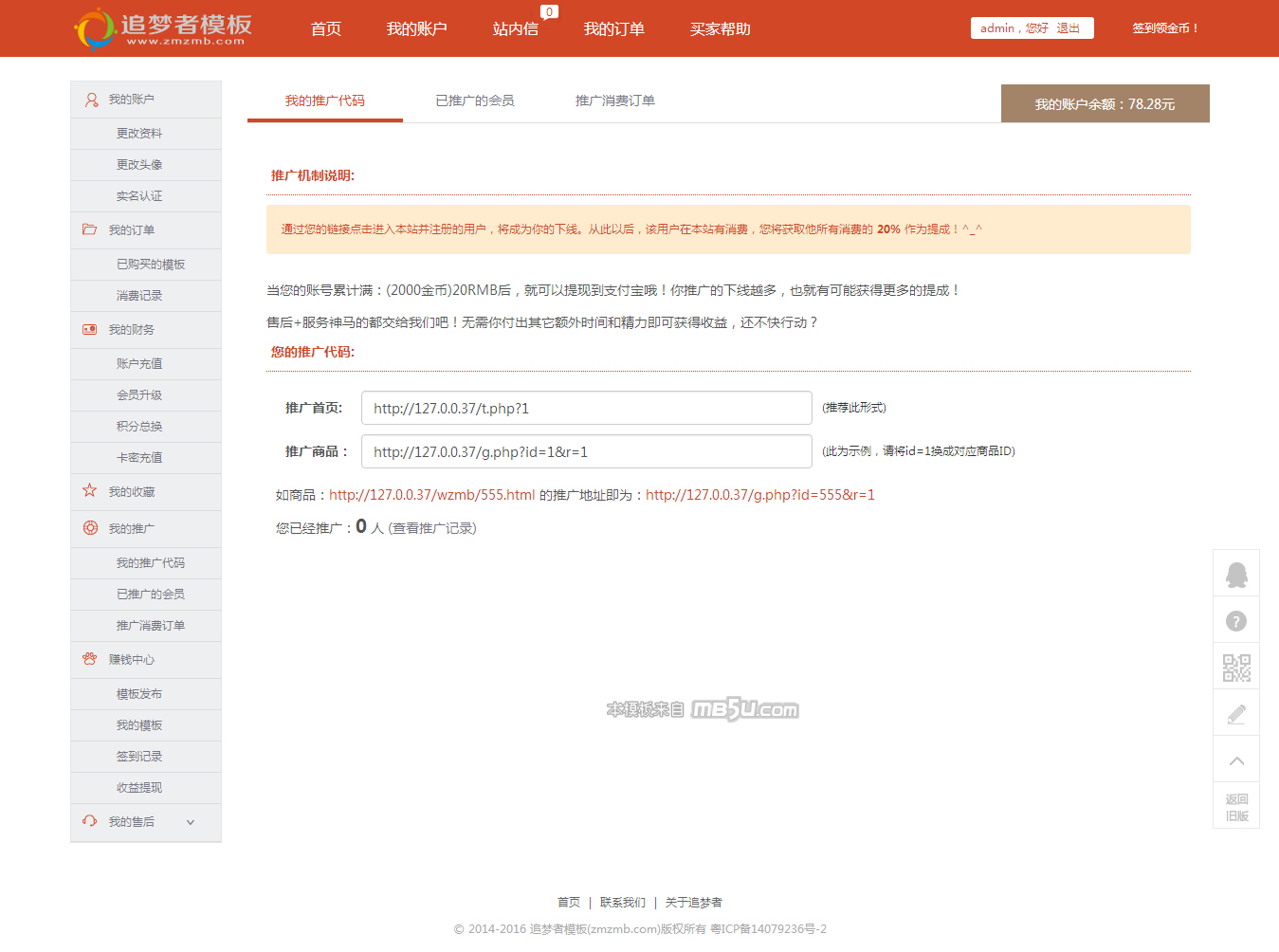Image resolution: width=1279 pixels, height=952 pixels.
Task: Click the pencil feedback icon
Action: click(x=1236, y=714)
